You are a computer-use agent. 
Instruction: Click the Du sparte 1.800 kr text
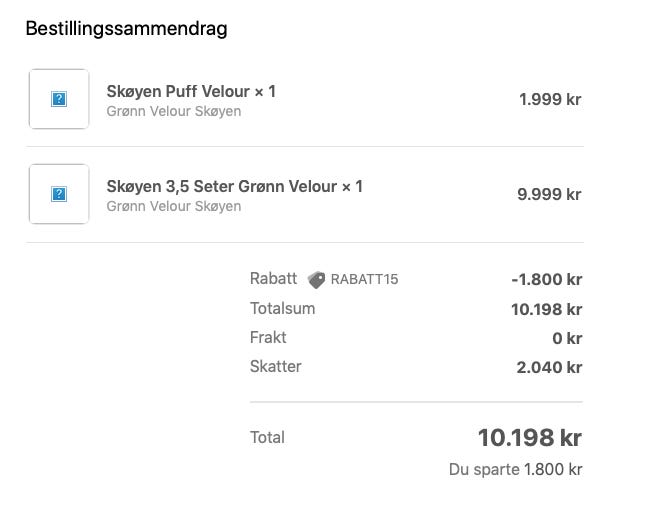515,469
